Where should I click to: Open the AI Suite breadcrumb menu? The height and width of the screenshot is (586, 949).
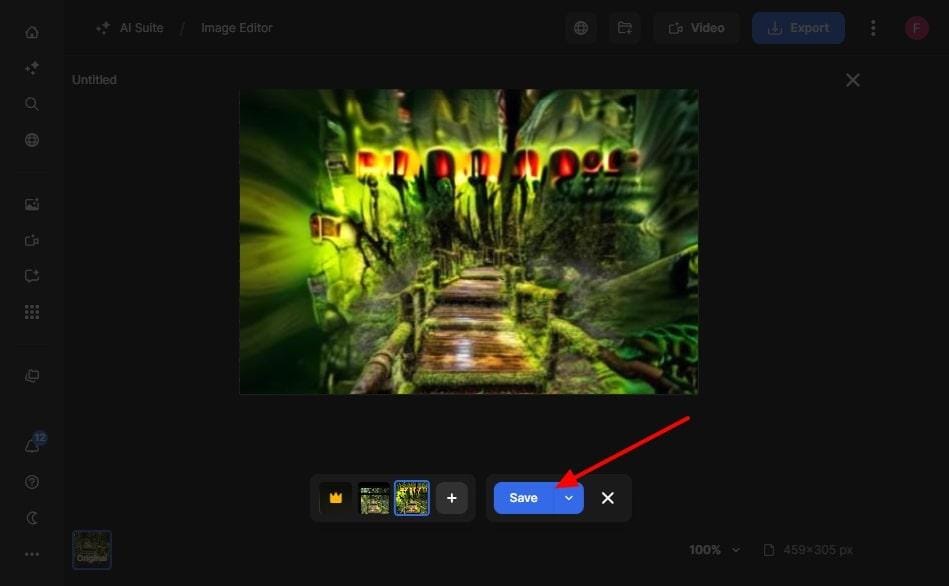click(x=139, y=27)
